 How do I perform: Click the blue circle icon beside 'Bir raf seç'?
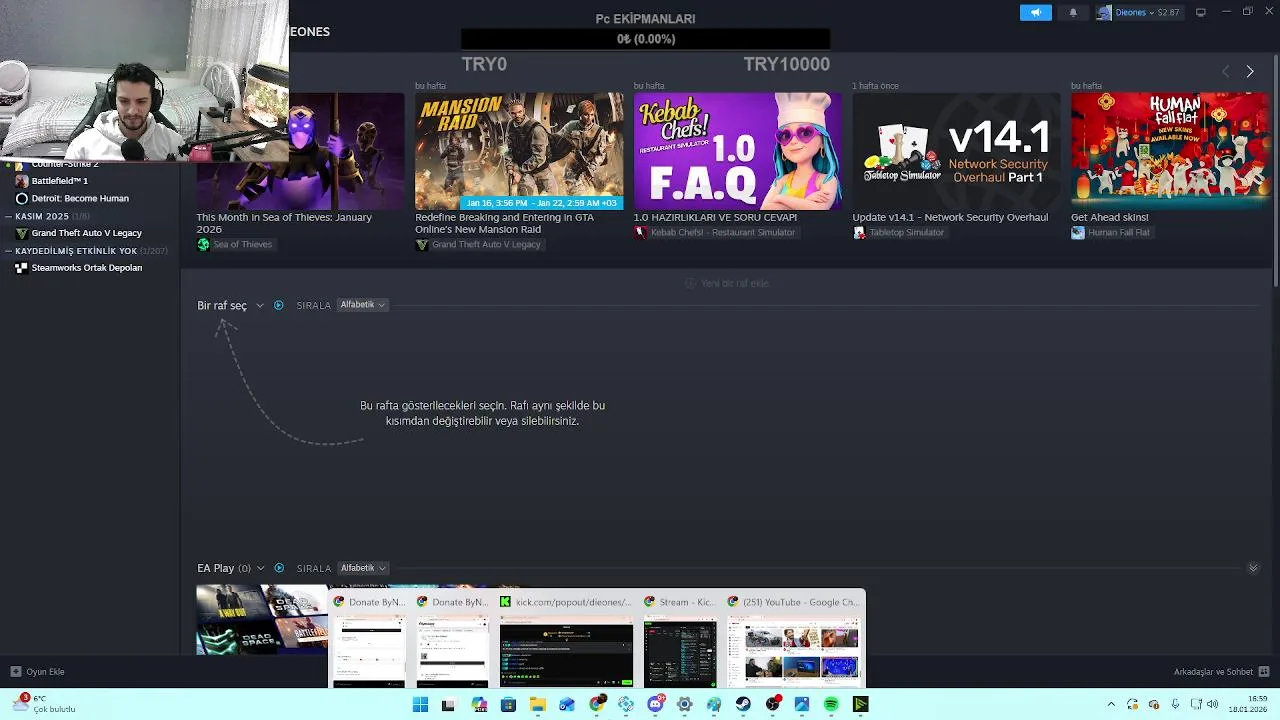279,305
